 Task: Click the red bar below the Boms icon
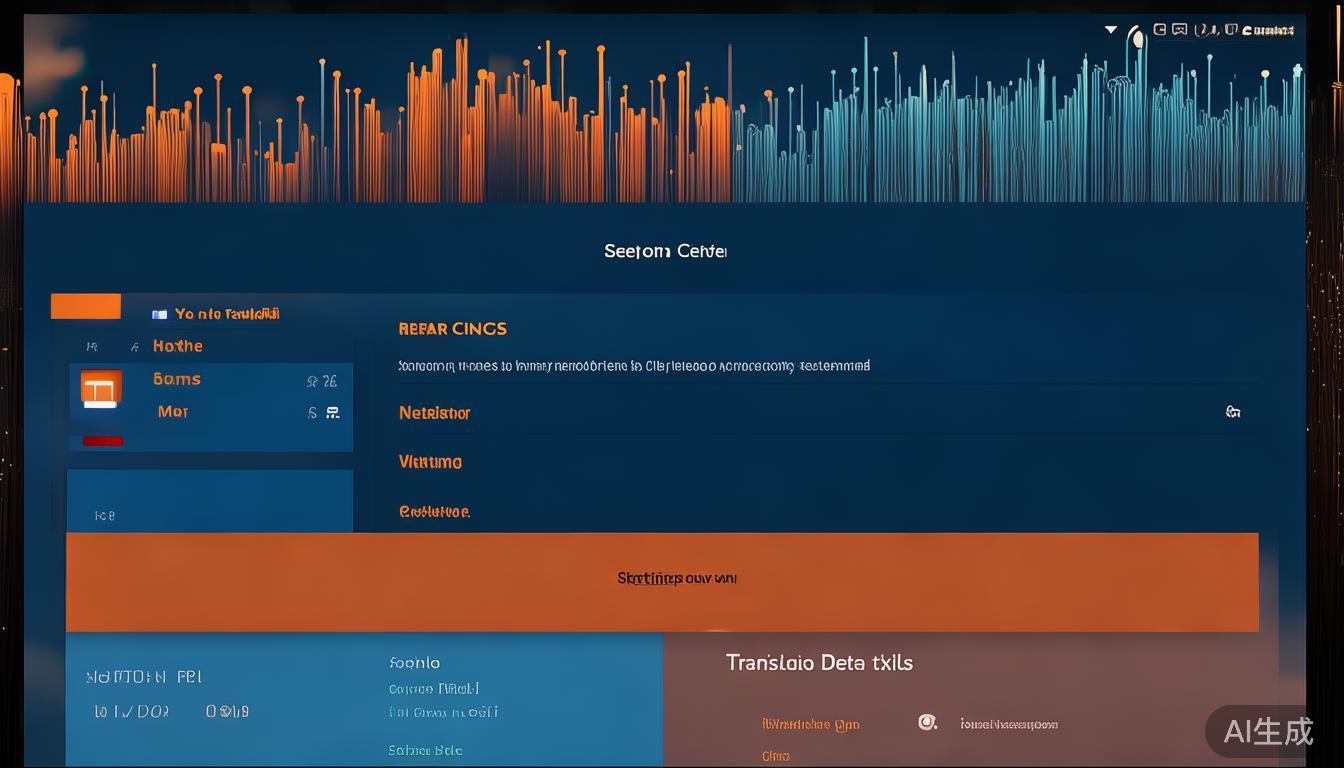[x=103, y=441]
